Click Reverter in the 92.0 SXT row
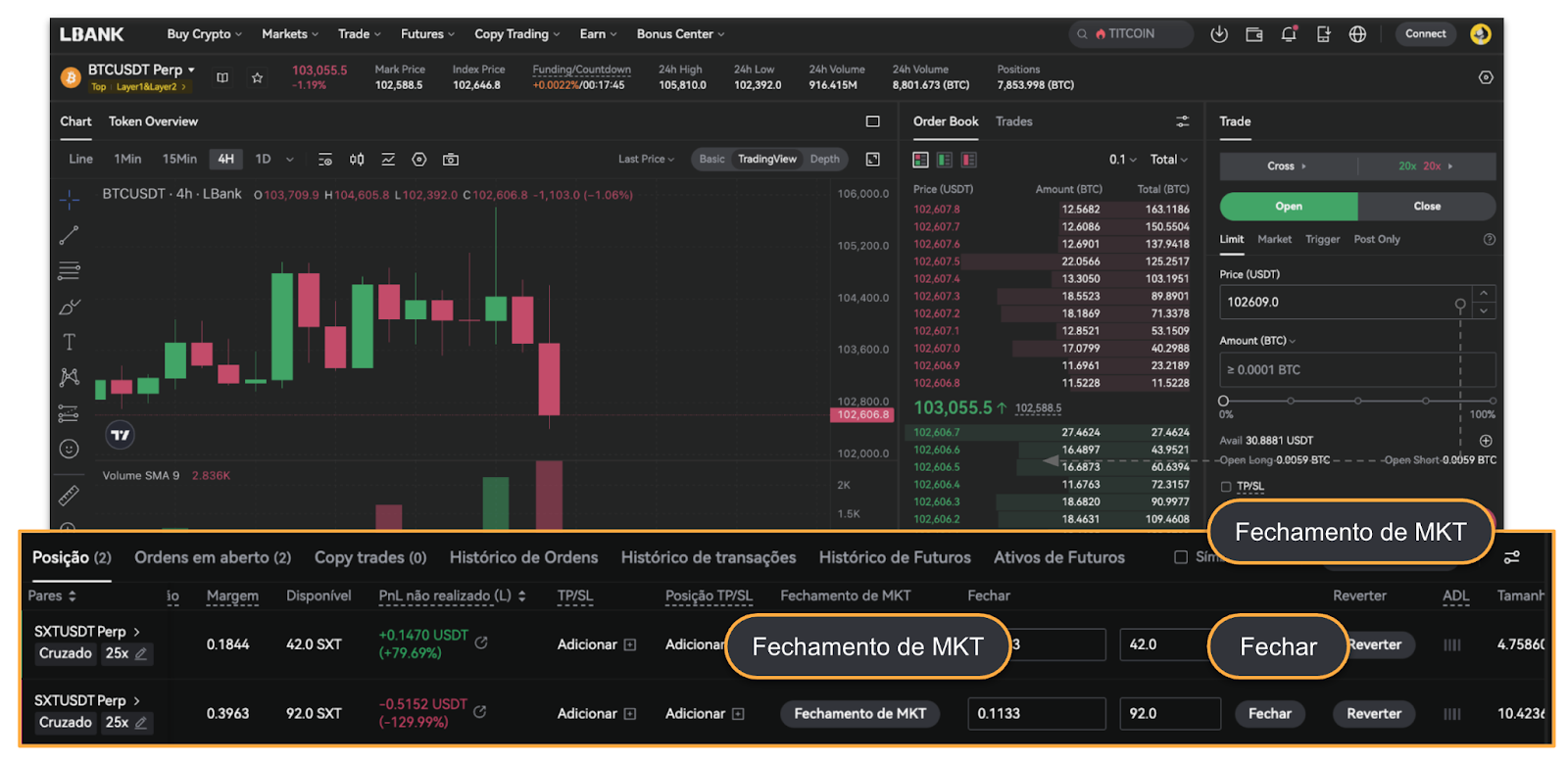 coord(1374,714)
